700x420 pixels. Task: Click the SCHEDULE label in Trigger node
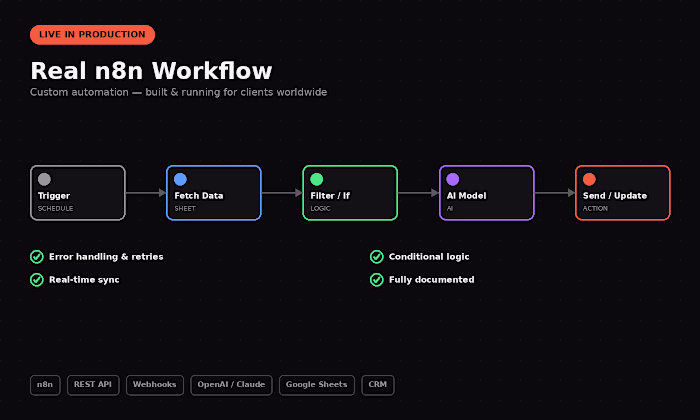[x=55, y=208]
